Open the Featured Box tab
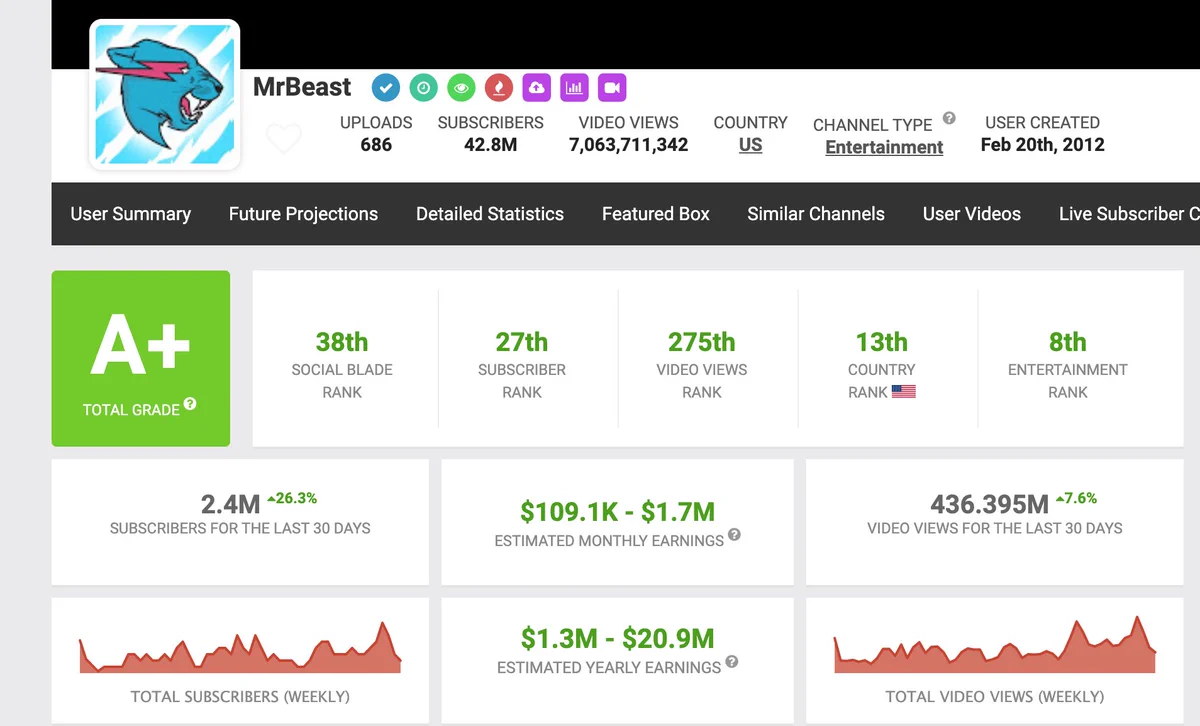The width and height of the screenshot is (1200, 726). click(656, 214)
